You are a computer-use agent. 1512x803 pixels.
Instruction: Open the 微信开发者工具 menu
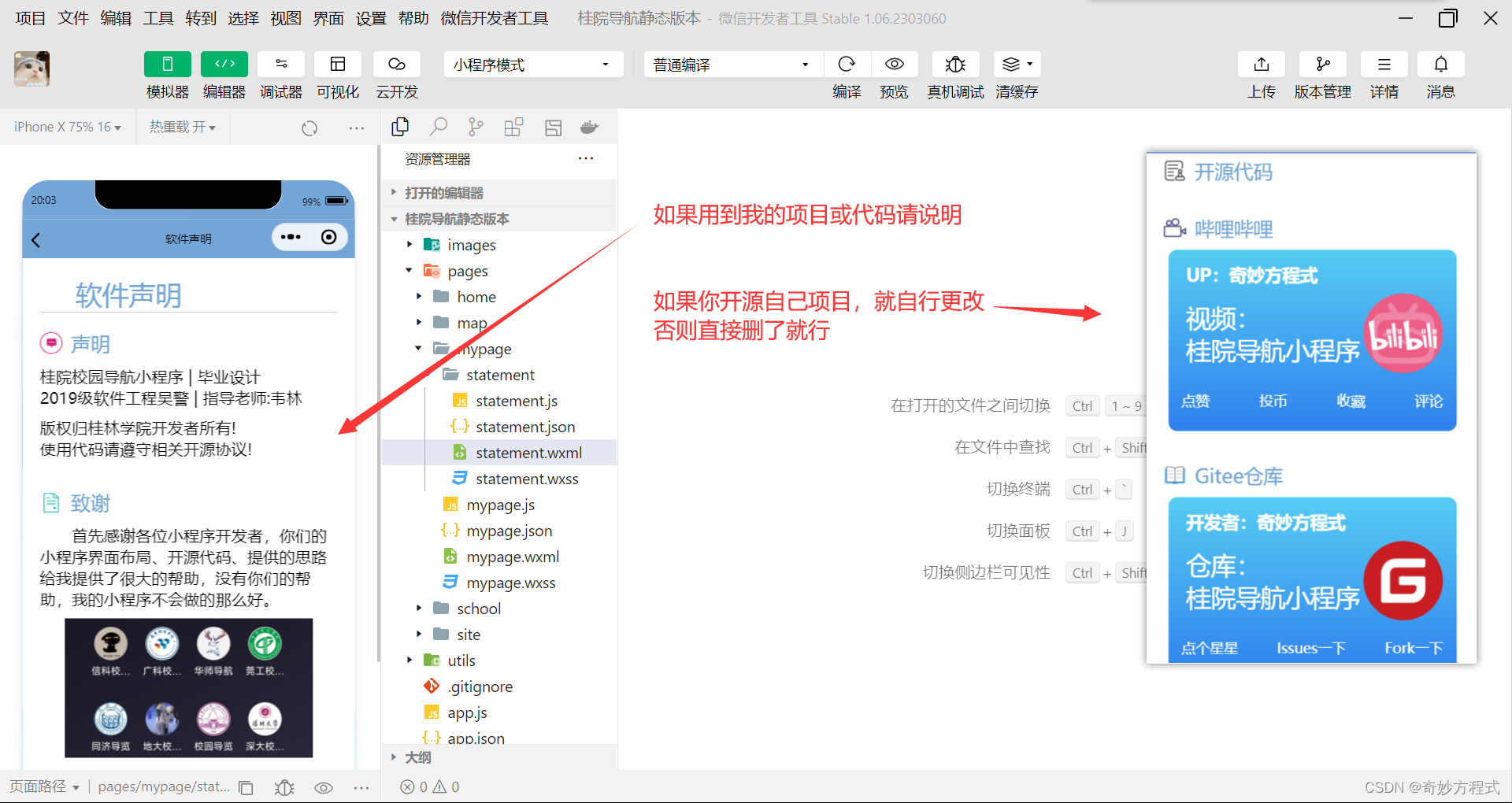(494, 18)
